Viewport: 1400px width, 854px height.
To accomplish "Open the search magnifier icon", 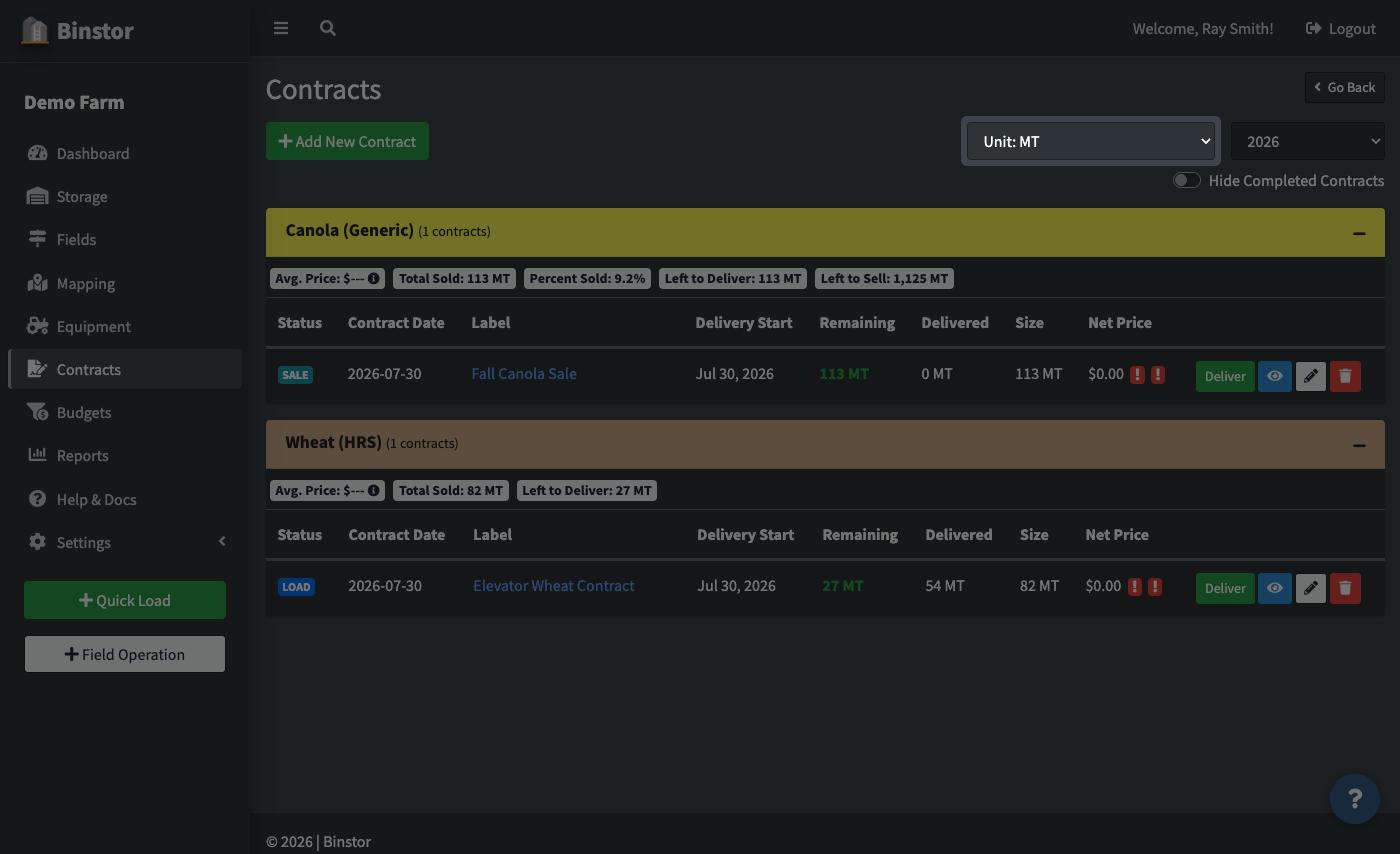I will click(x=327, y=28).
